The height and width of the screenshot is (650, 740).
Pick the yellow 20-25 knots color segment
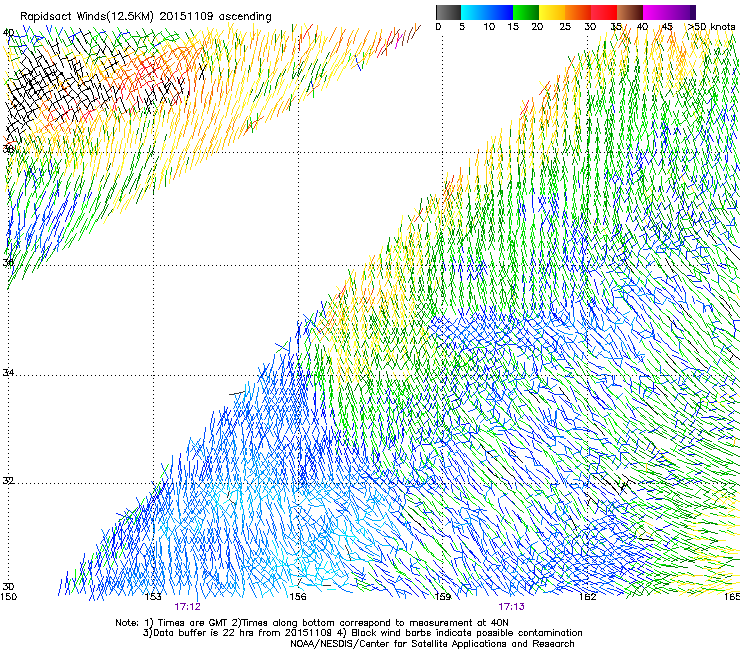(552, 12)
